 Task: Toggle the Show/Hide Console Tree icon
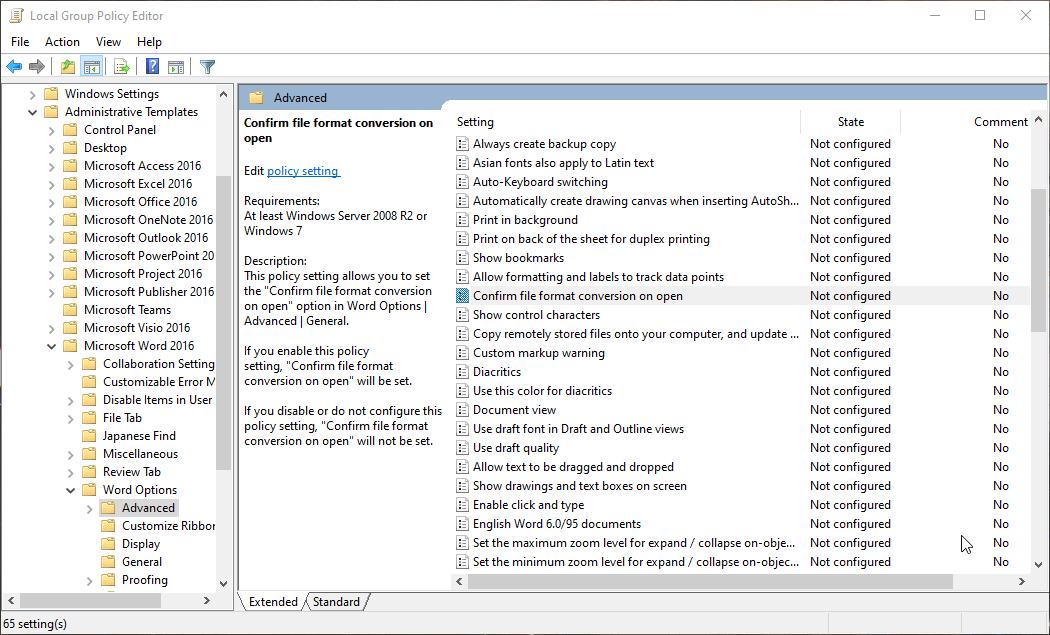(92, 66)
